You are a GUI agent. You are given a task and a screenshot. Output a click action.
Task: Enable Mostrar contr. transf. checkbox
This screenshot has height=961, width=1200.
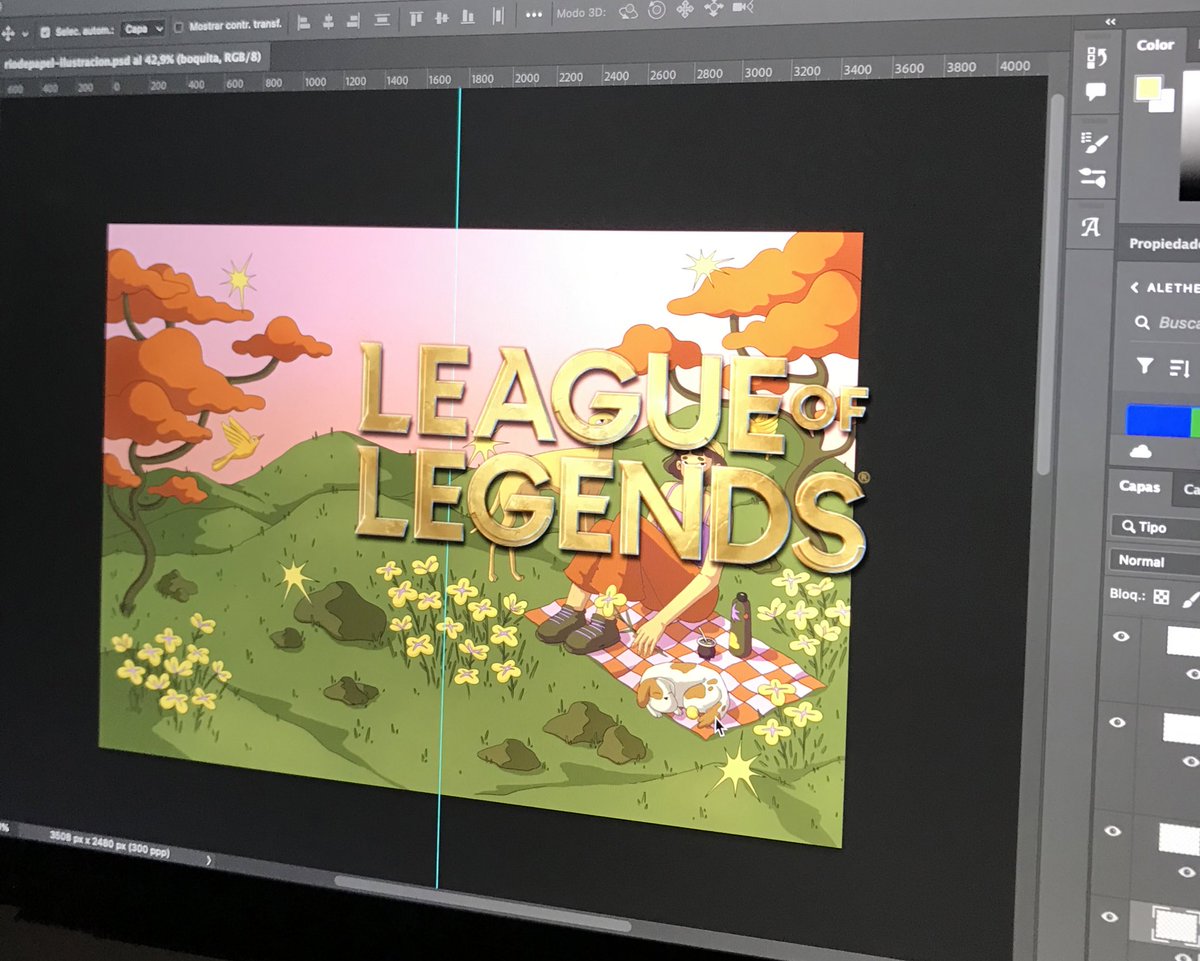[181, 26]
